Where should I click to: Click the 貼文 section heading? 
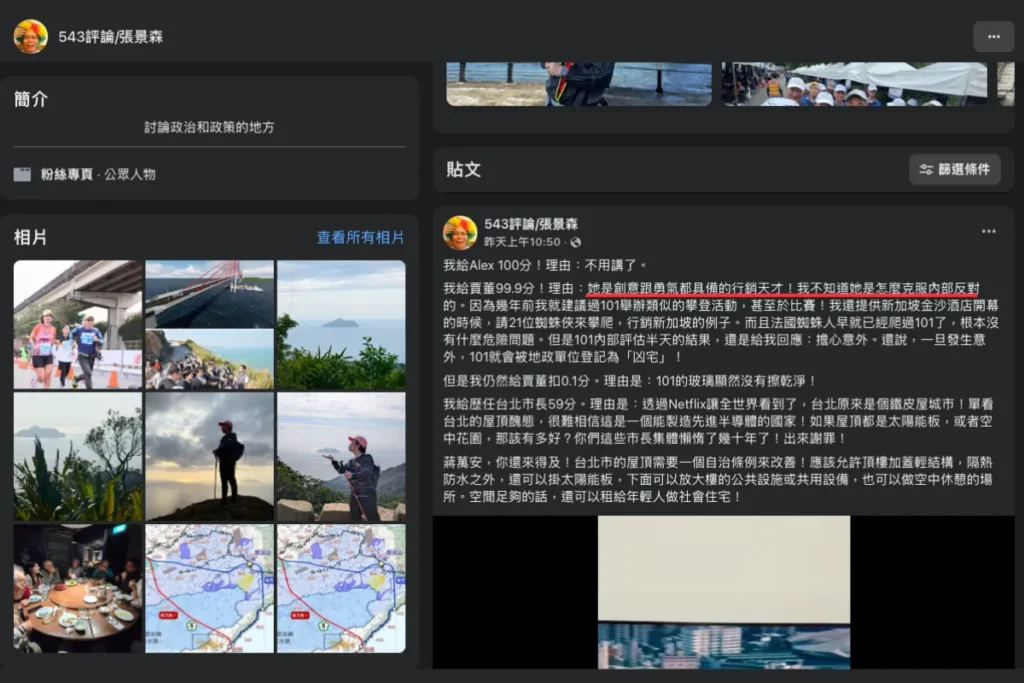point(464,170)
